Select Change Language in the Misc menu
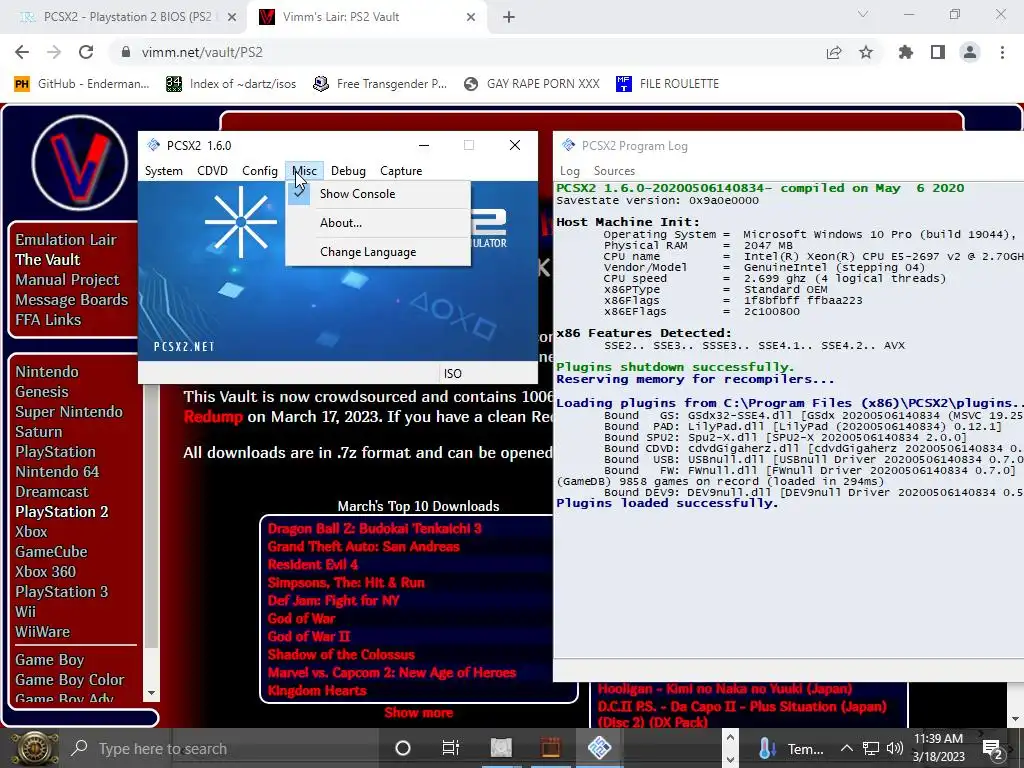The image size is (1024, 768). (x=378, y=252)
